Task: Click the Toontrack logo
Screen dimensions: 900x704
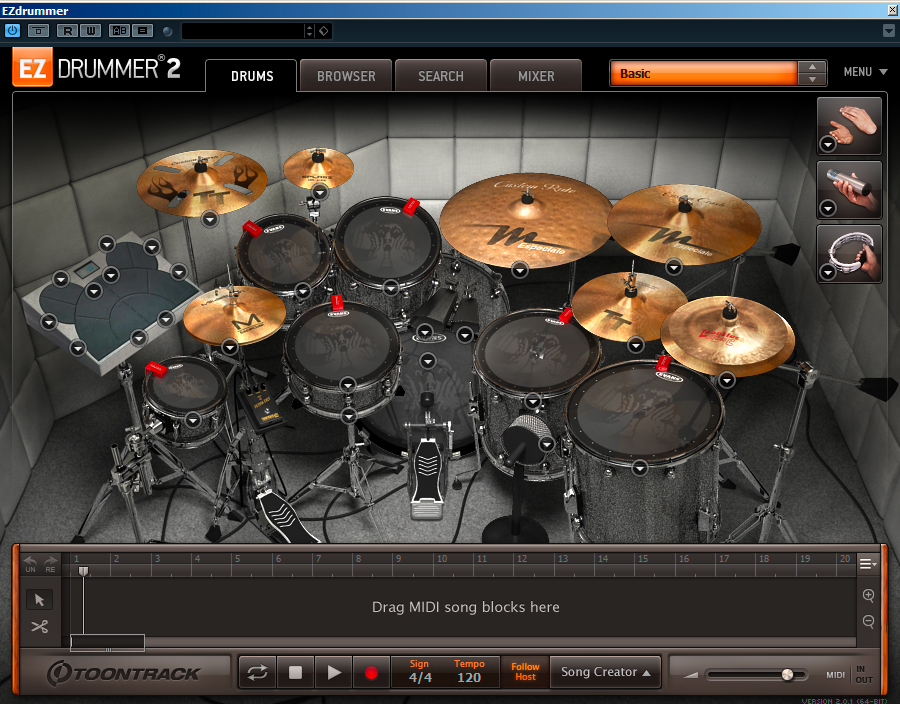Action: tap(123, 673)
